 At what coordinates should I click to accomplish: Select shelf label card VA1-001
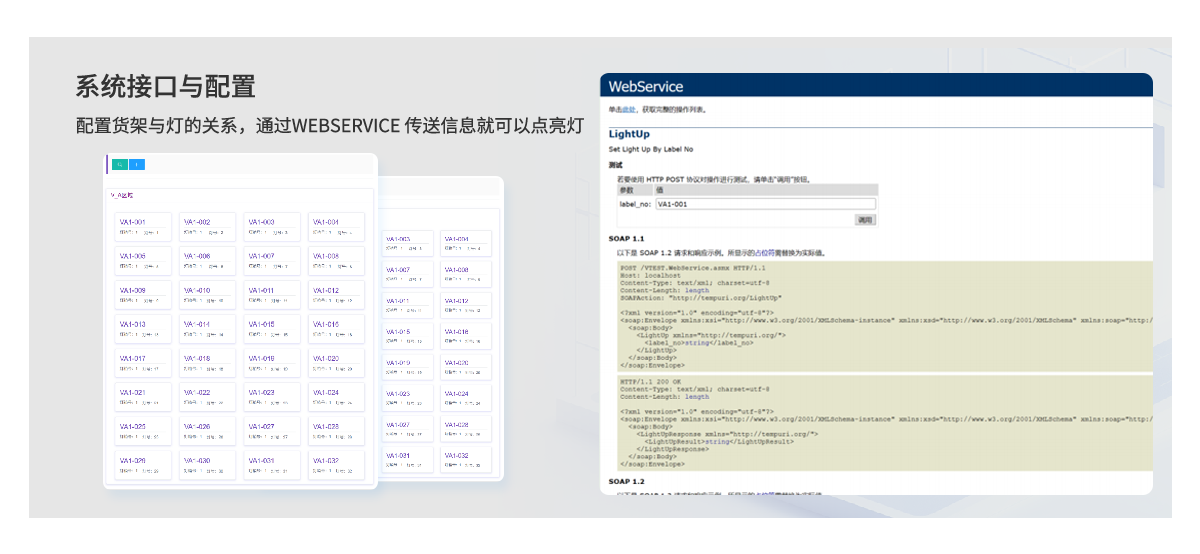point(143,226)
